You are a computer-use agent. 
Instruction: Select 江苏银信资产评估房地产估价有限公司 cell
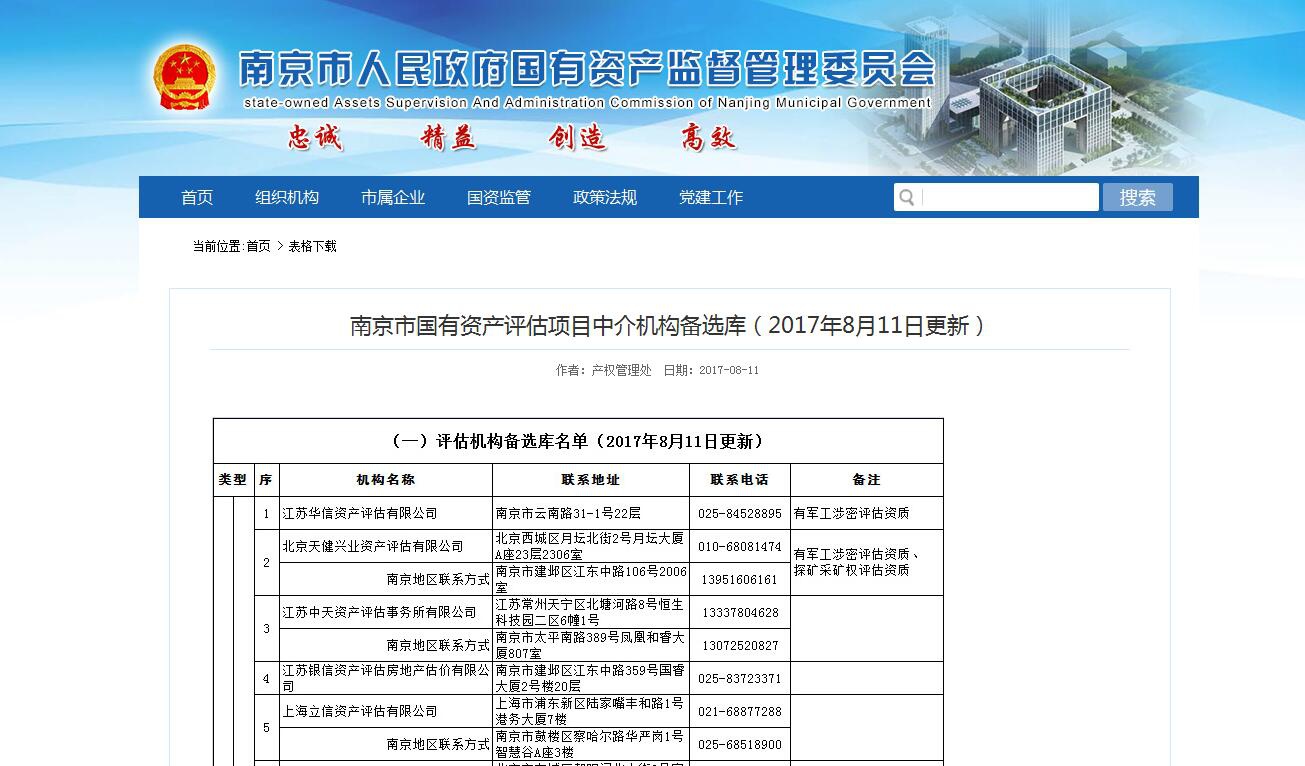[386, 678]
